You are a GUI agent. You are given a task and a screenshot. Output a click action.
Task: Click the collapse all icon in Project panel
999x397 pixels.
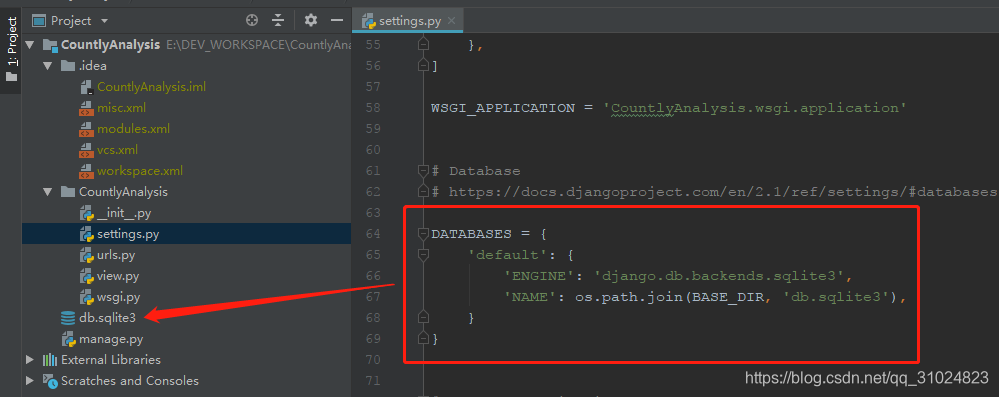click(278, 20)
